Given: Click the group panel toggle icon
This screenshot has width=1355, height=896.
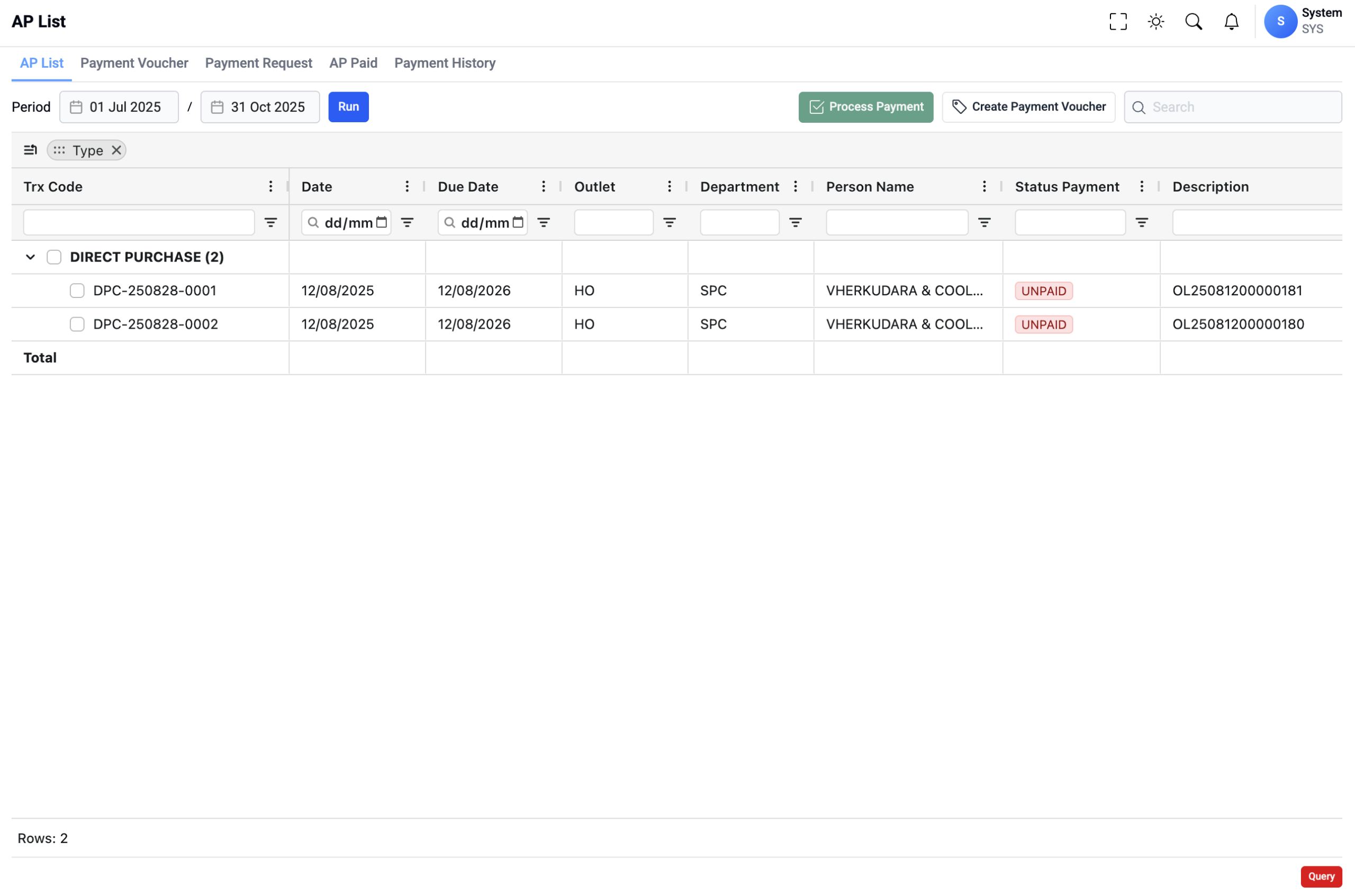Looking at the screenshot, I should (30, 150).
